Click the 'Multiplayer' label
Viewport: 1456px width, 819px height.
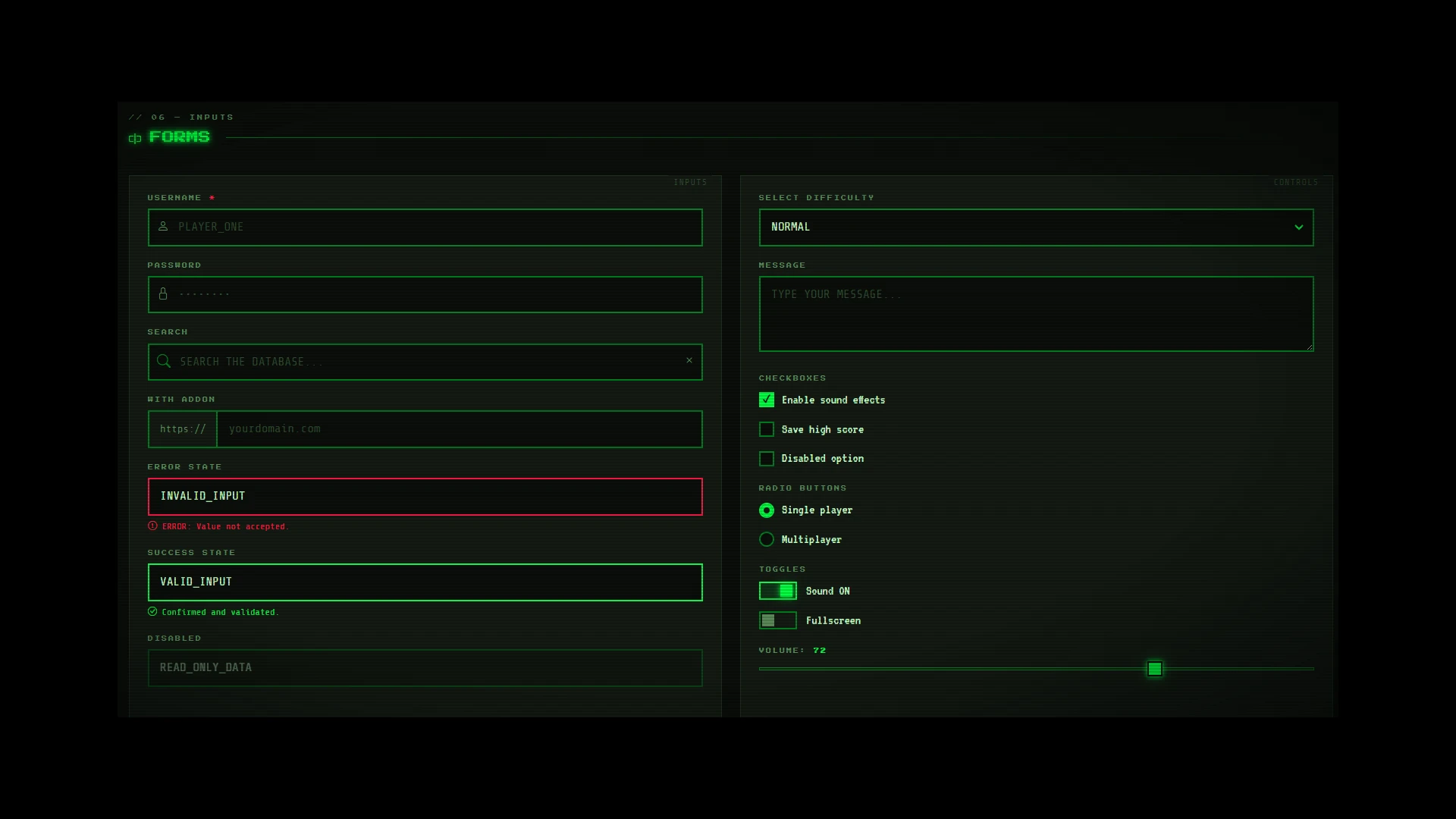811,539
